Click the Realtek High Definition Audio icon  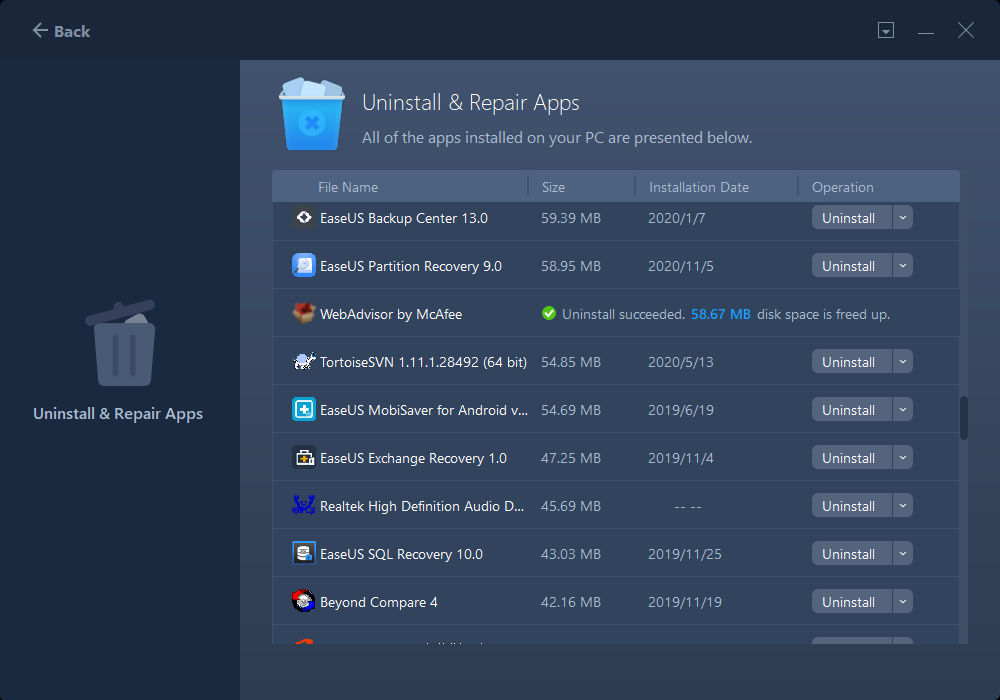[304, 506]
